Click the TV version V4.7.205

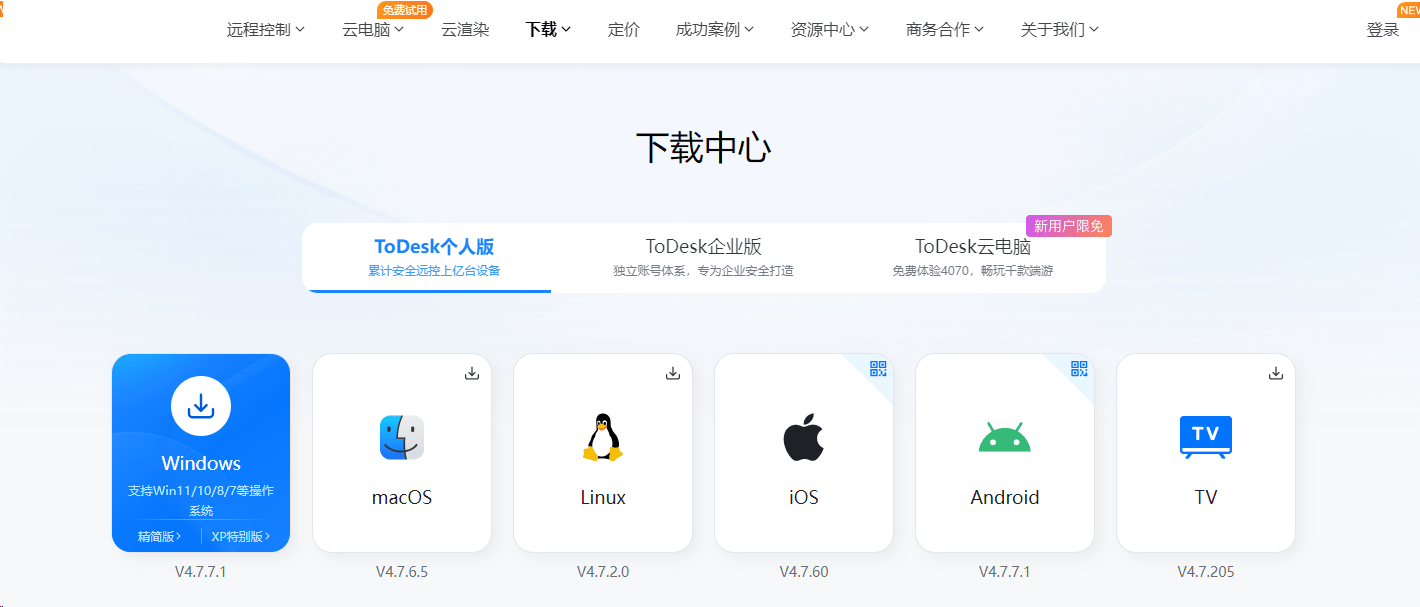coord(1206,572)
